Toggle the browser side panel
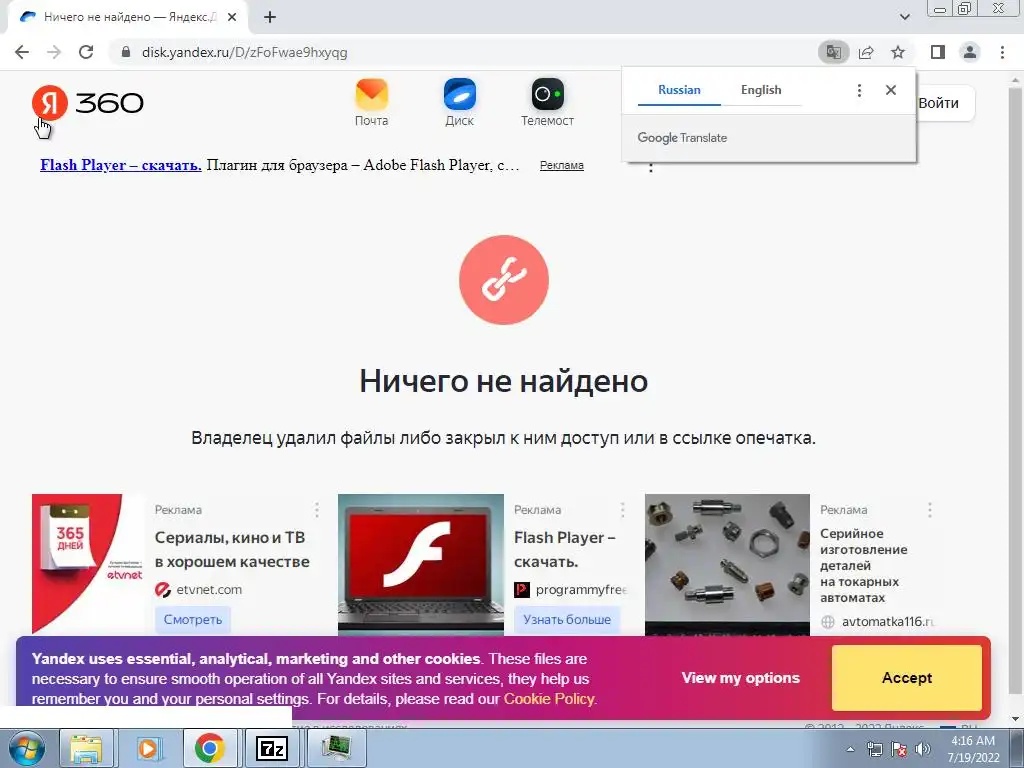This screenshot has width=1024, height=768. pos(938,52)
